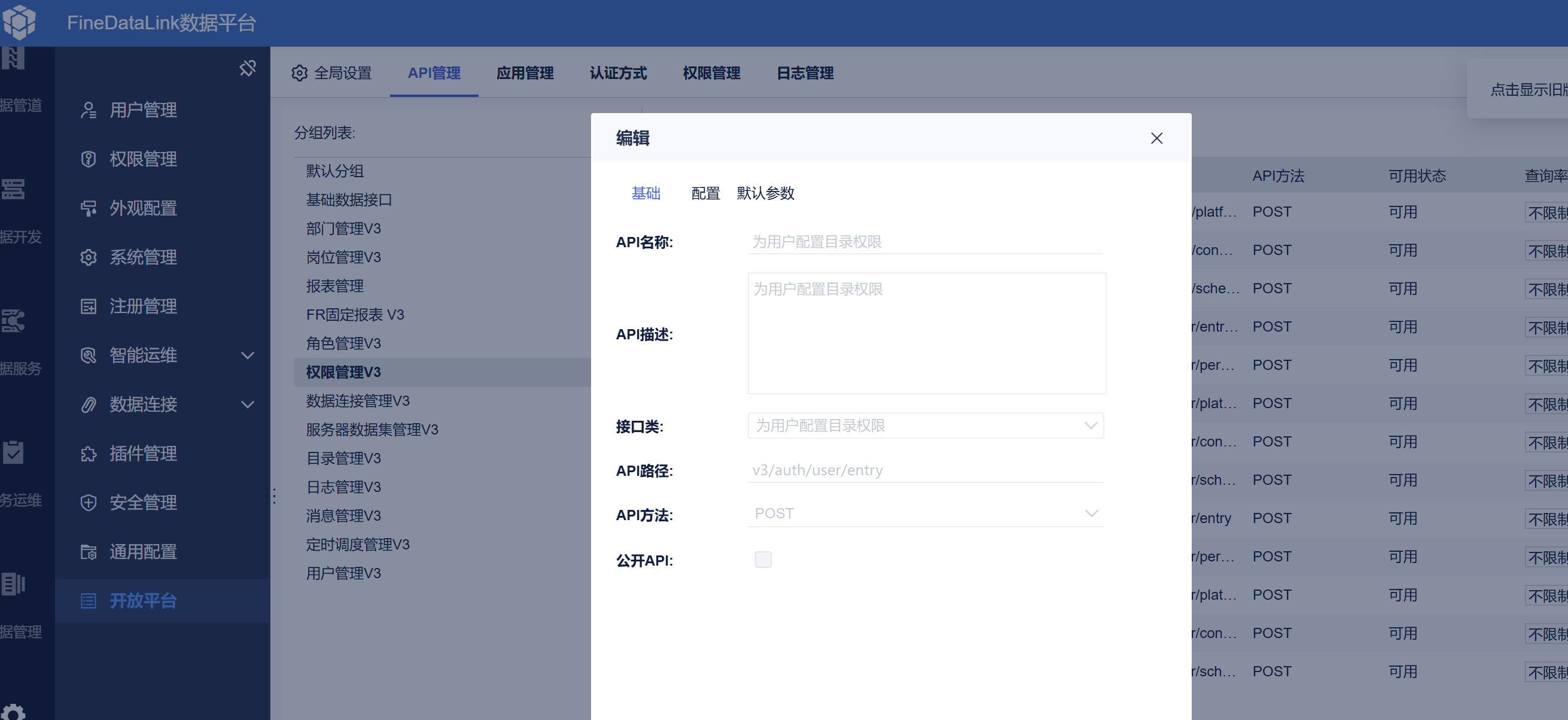
Task: Select the 配置 tab in the dialog
Action: [x=705, y=193]
